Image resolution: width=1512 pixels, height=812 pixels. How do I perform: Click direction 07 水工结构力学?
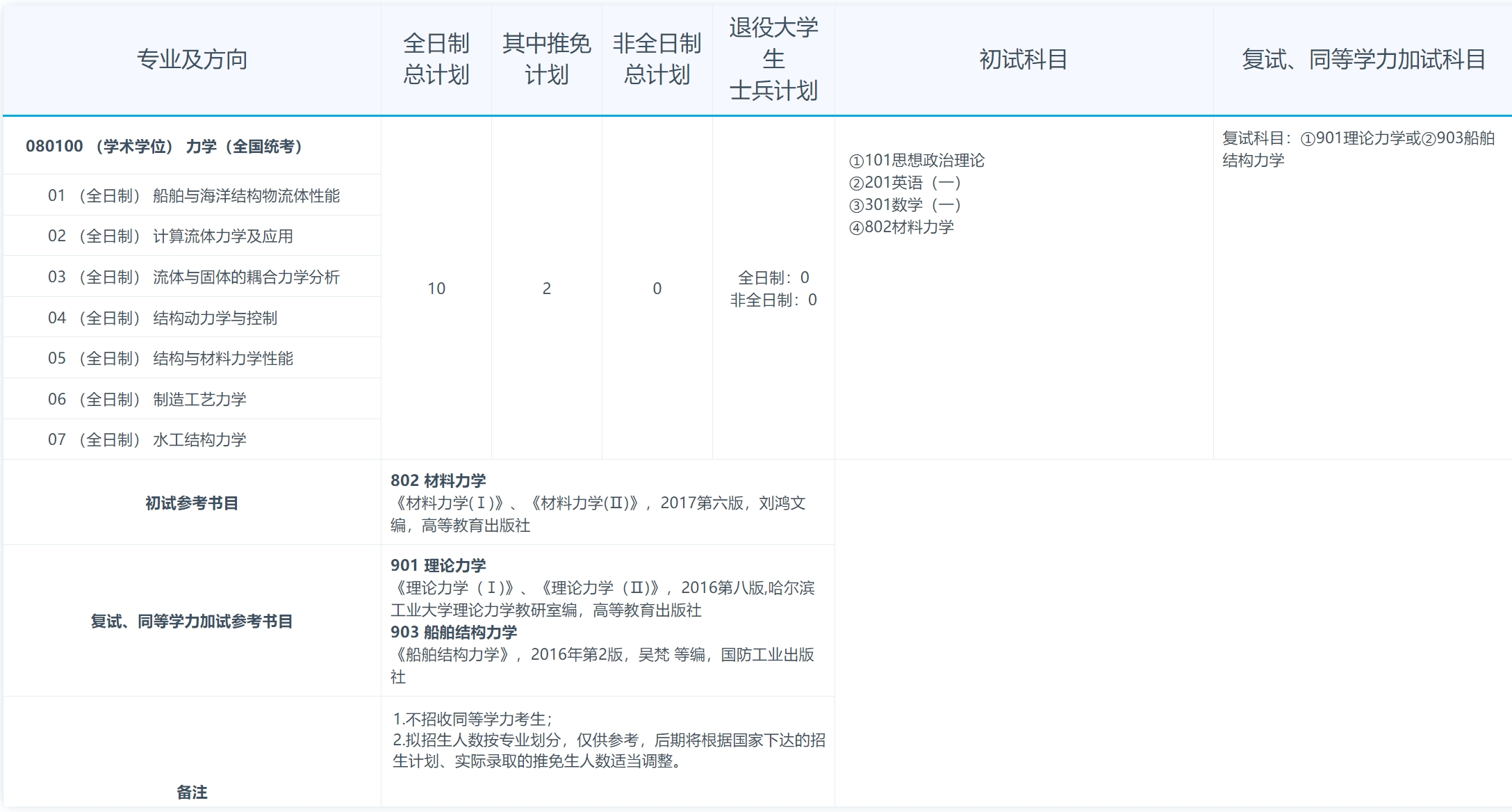pos(160,439)
